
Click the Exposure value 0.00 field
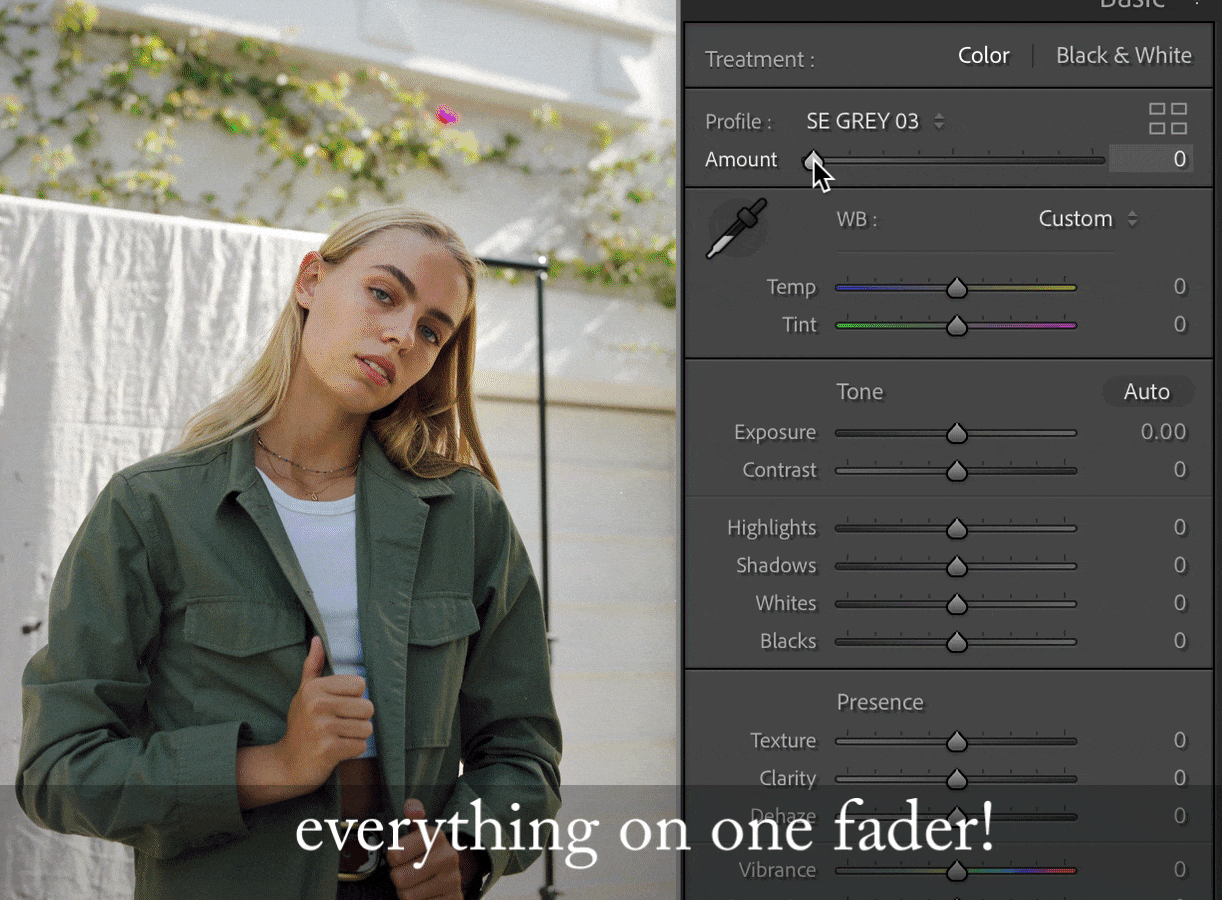pos(1162,432)
